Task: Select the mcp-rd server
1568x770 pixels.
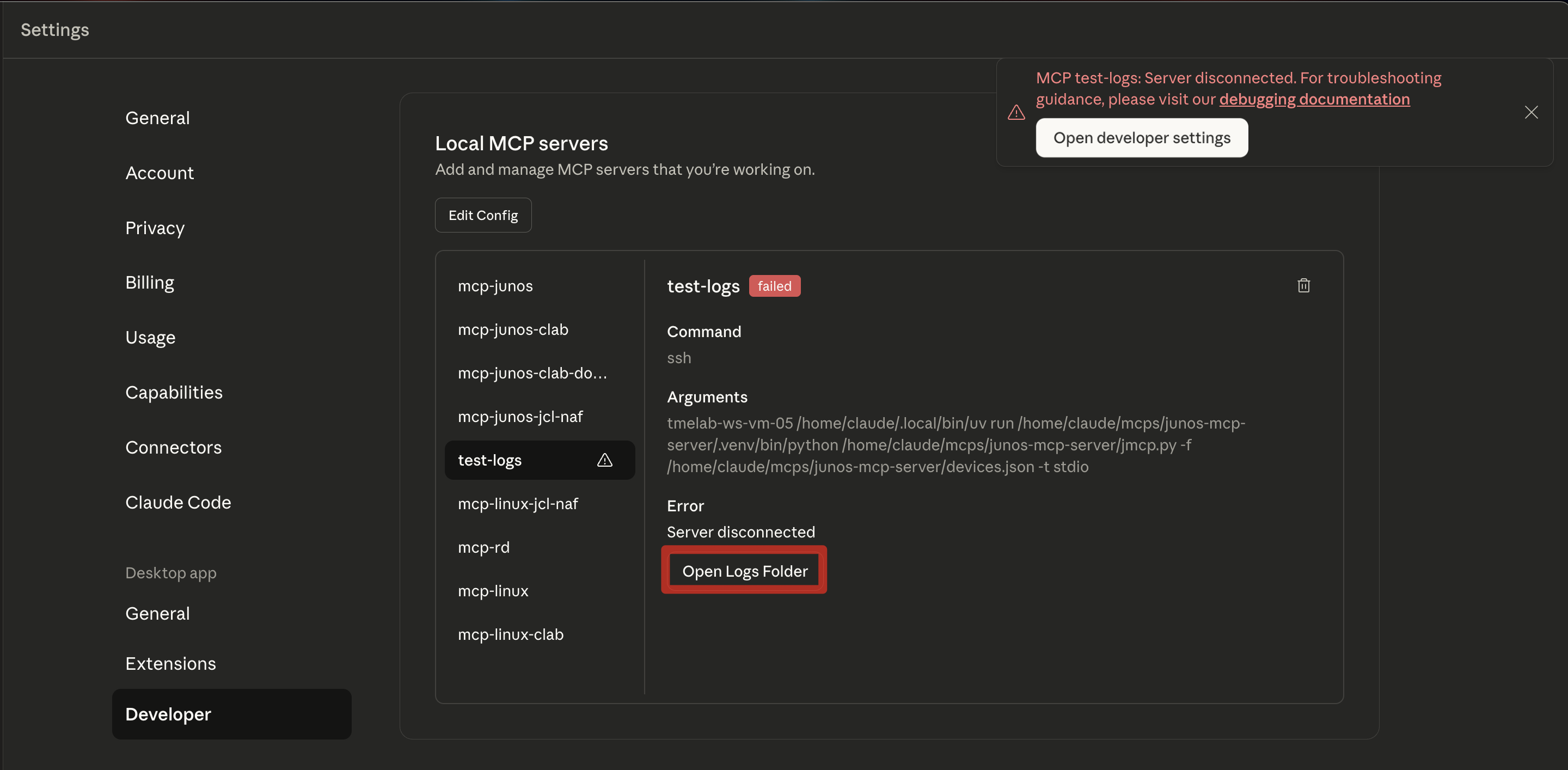Action: pyautogui.click(x=540, y=548)
